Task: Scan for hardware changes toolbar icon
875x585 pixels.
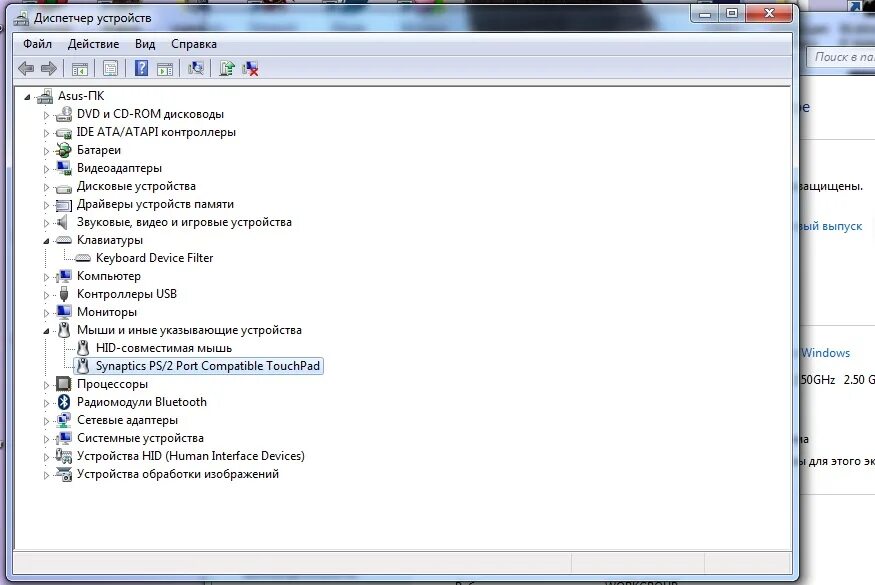Action: coord(195,68)
